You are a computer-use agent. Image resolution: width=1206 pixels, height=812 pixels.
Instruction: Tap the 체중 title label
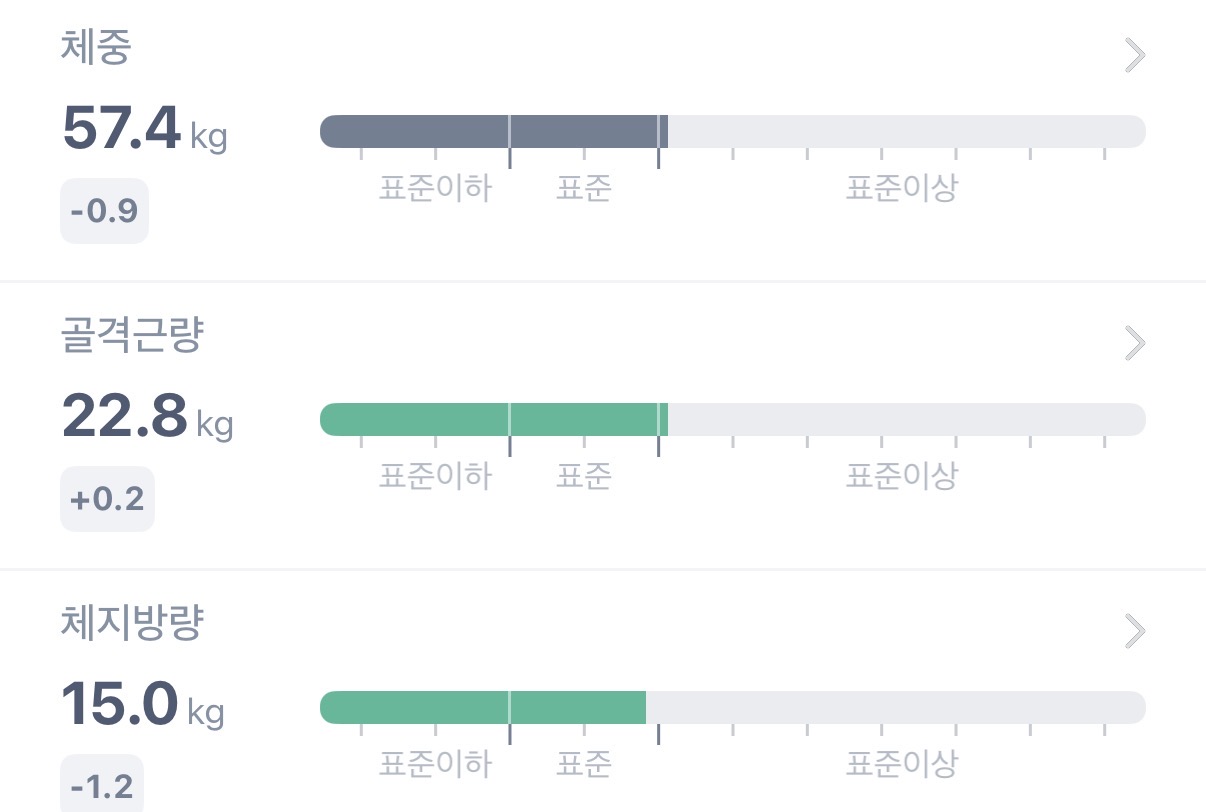pyautogui.click(x=96, y=48)
